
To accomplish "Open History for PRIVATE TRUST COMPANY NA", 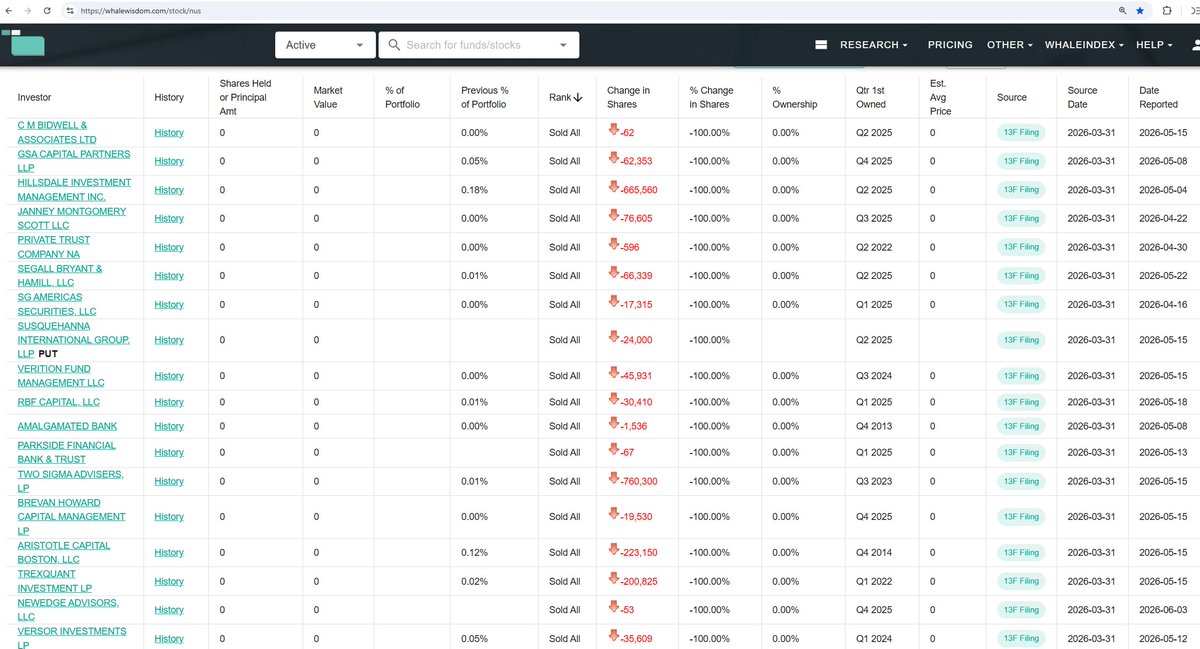I will click(169, 247).
